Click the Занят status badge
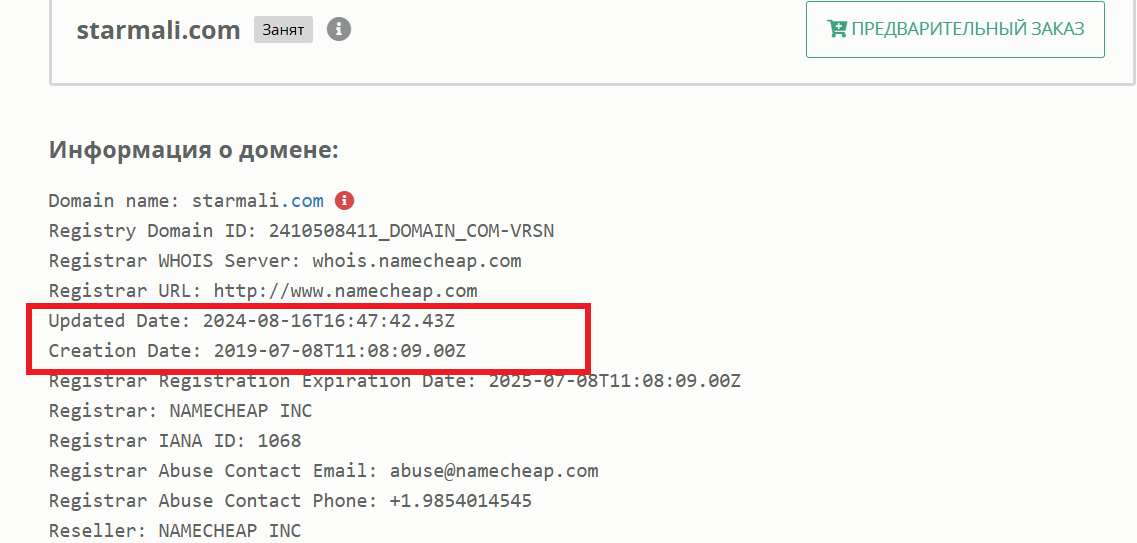This screenshot has width=1137, height=543. pos(283,30)
